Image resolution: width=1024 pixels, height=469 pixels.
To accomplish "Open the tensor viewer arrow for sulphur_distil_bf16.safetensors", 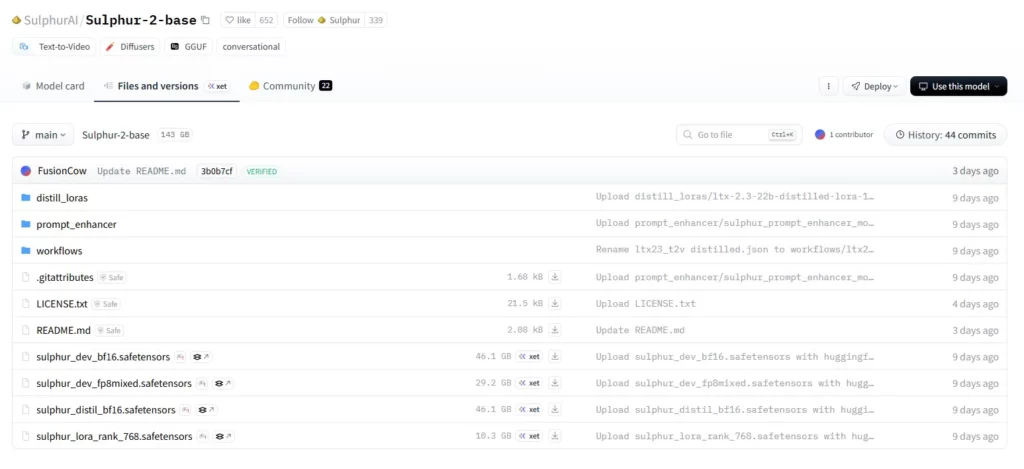I will pyautogui.click(x=206, y=410).
